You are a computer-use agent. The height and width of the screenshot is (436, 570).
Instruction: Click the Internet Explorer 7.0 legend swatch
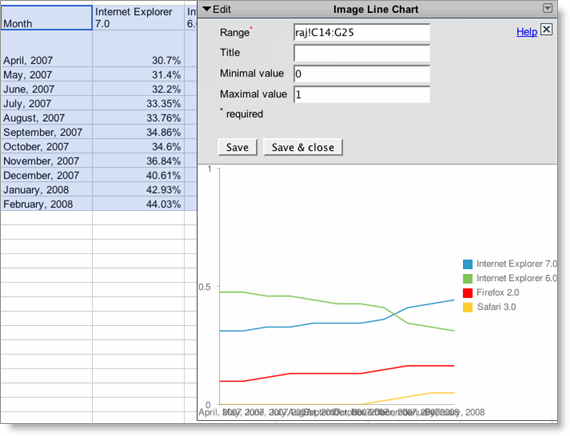click(x=467, y=264)
